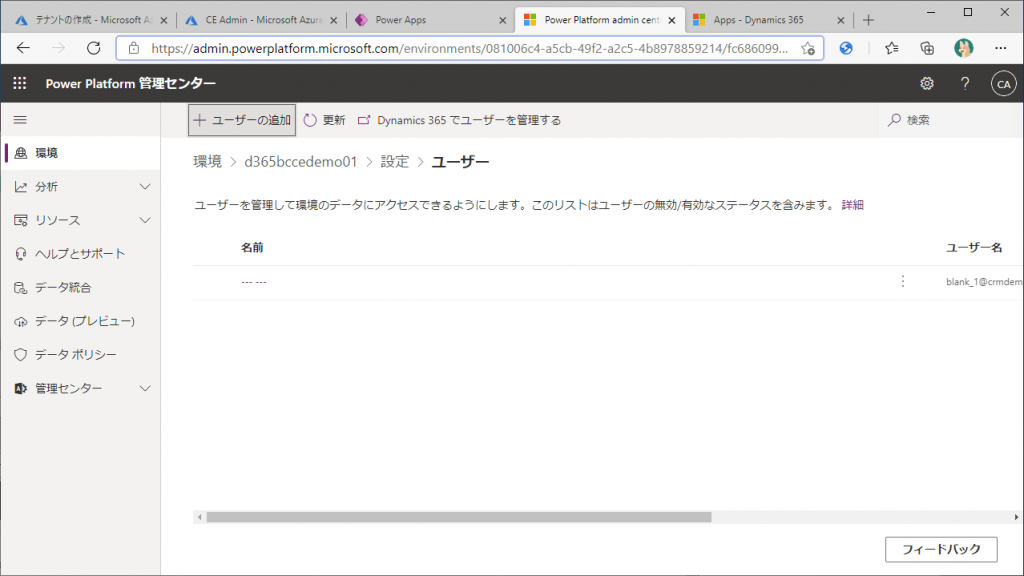Click the browser back arrow
The image size is (1024, 576).
[x=24, y=48]
